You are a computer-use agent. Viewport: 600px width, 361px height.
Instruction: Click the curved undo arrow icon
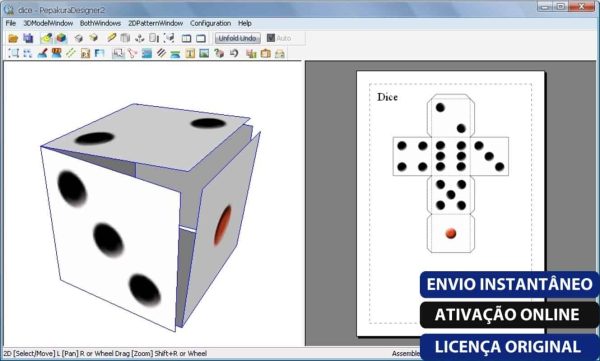click(234, 53)
